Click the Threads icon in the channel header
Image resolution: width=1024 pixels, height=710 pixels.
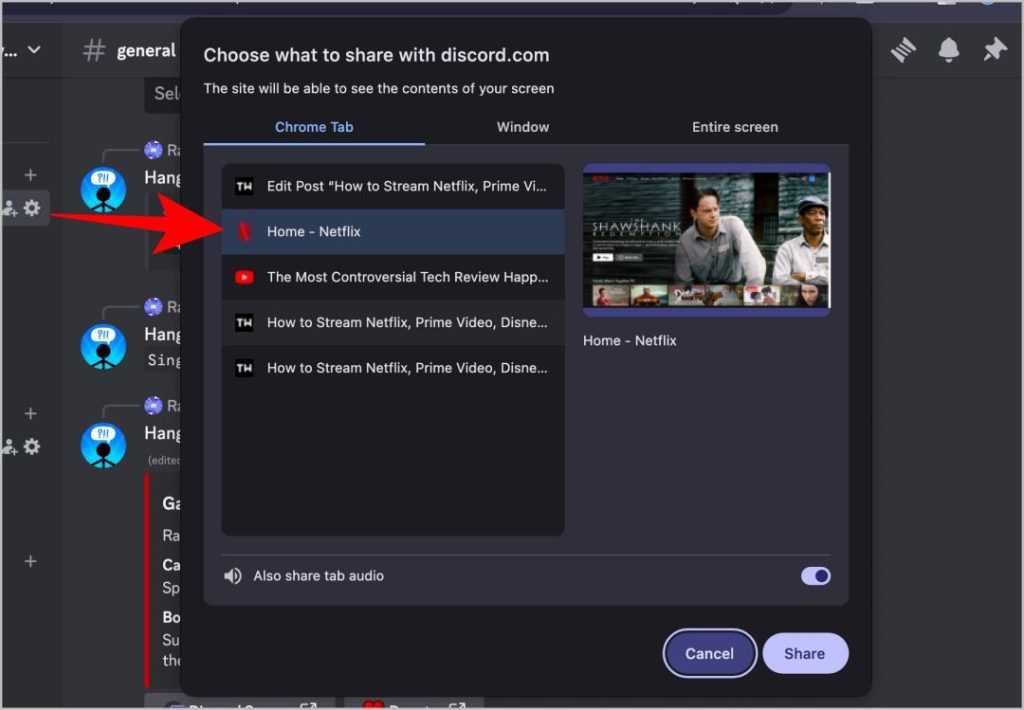903,50
